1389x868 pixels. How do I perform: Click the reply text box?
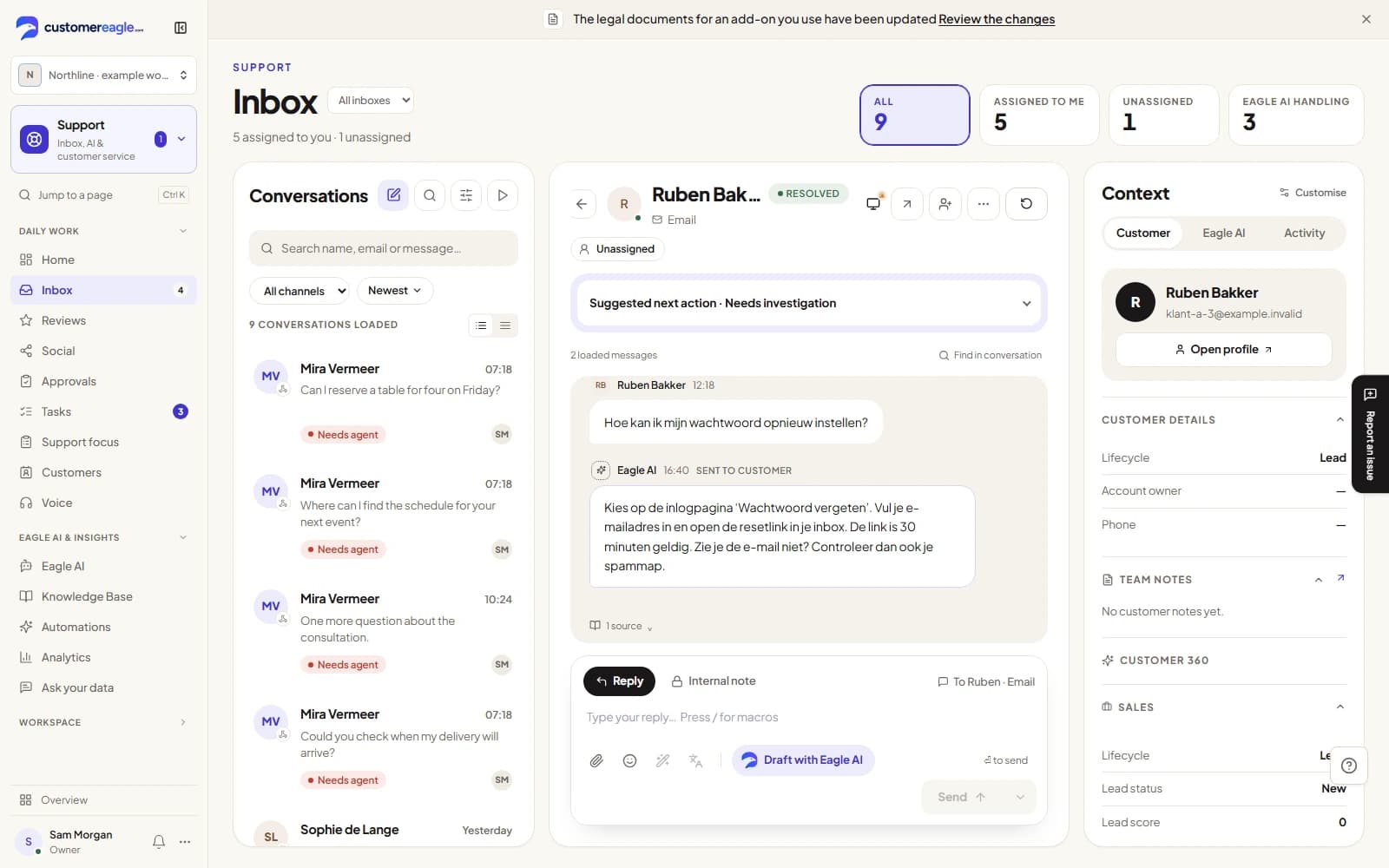pyautogui.click(x=809, y=718)
